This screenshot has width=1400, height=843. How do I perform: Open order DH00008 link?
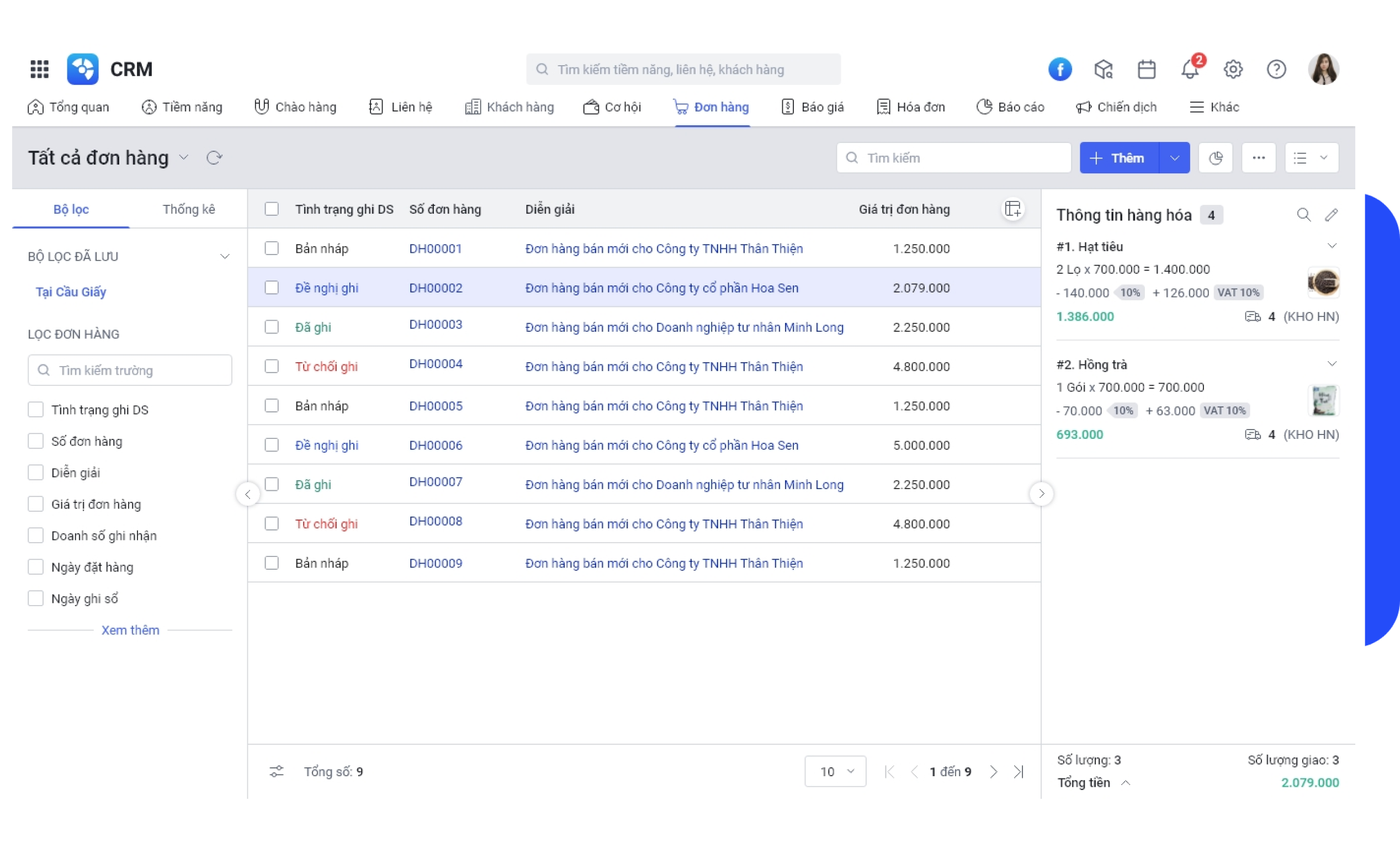coord(436,521)
